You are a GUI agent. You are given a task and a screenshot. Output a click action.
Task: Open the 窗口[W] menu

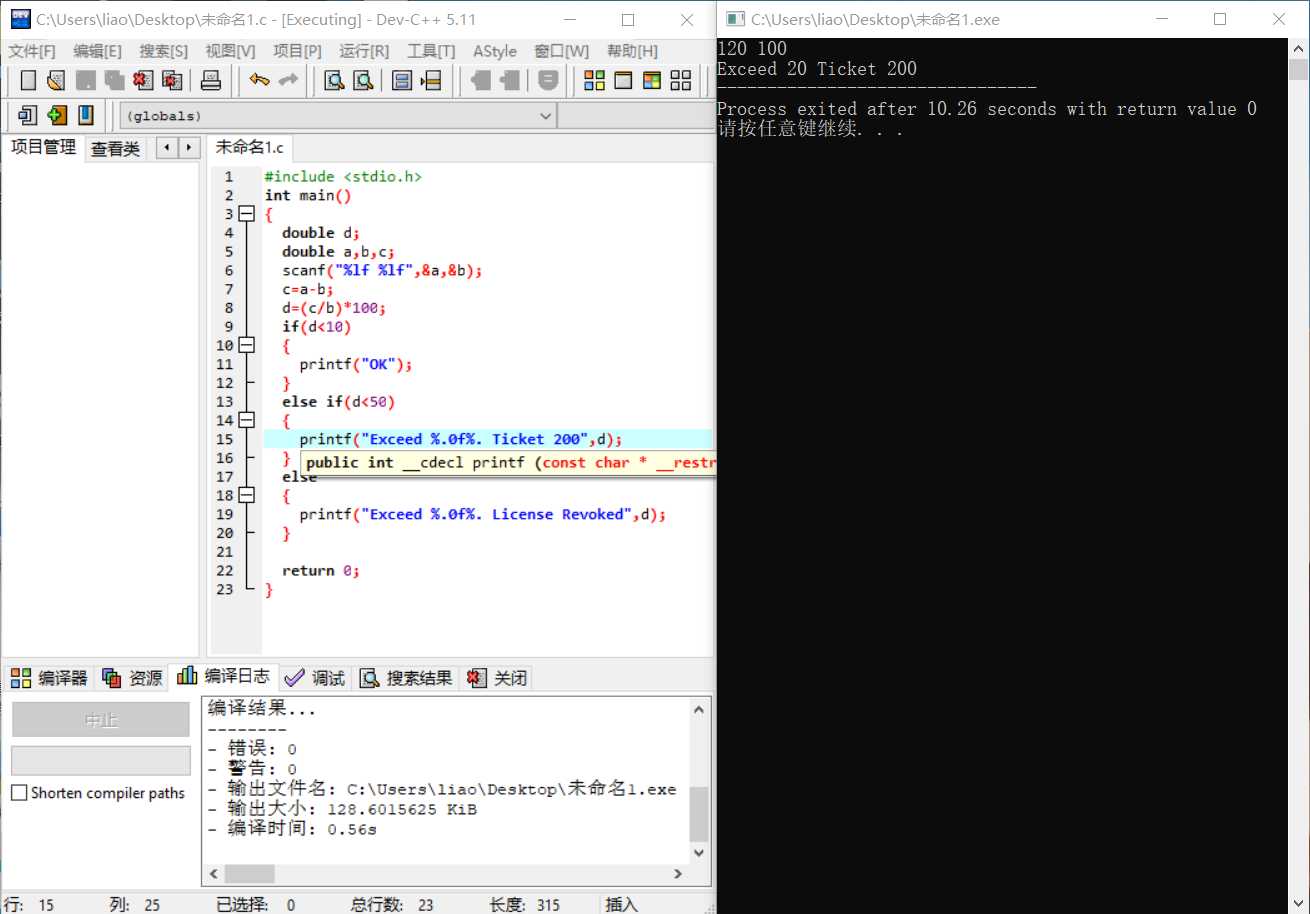(x=561, y=51)
